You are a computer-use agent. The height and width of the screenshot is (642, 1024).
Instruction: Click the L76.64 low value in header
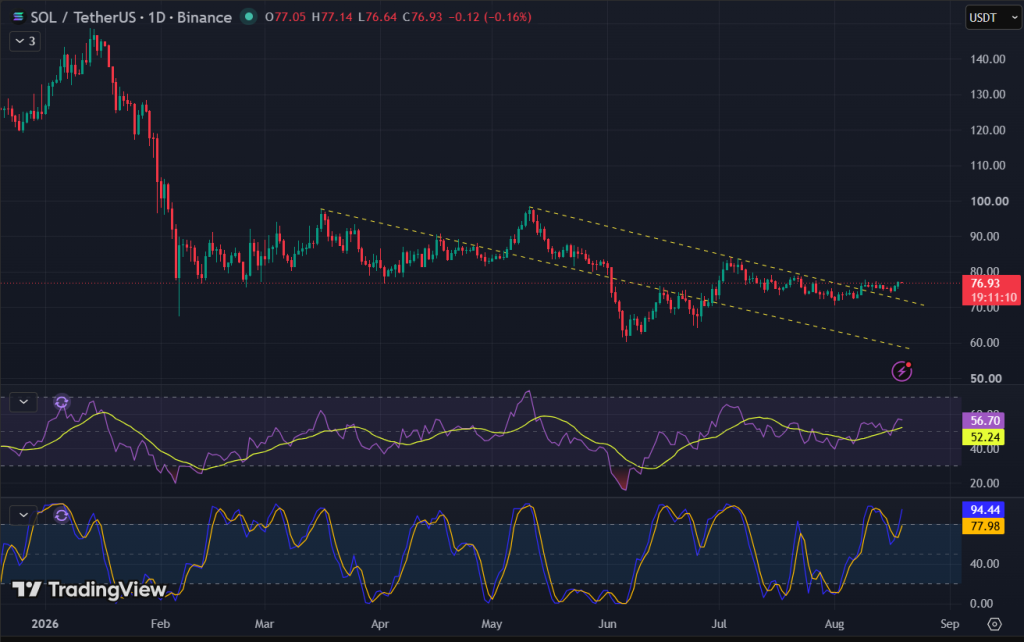(x=377, y=17)
